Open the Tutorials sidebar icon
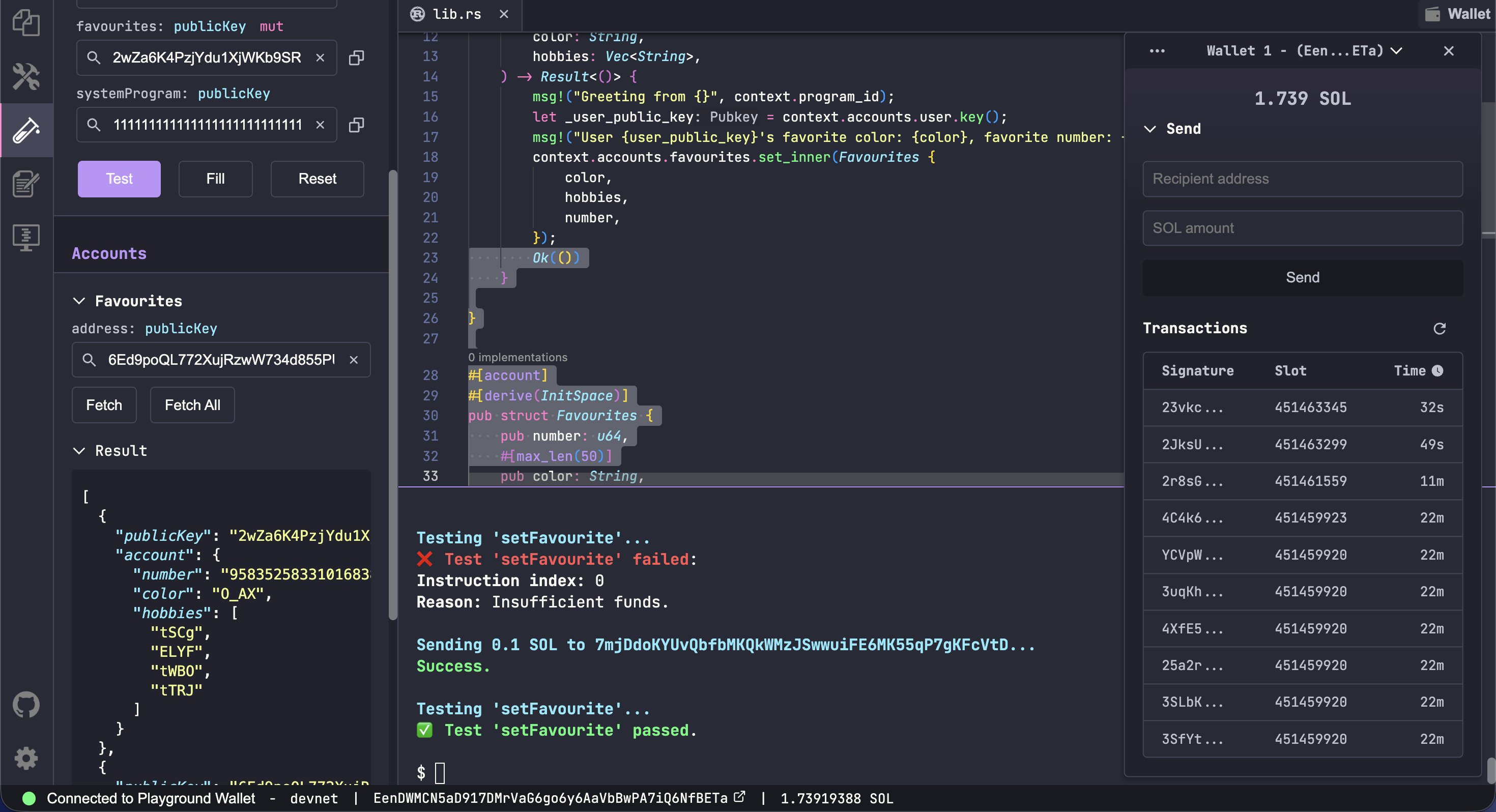Viewport: 1496px width, 812px height. pos(26,184)
